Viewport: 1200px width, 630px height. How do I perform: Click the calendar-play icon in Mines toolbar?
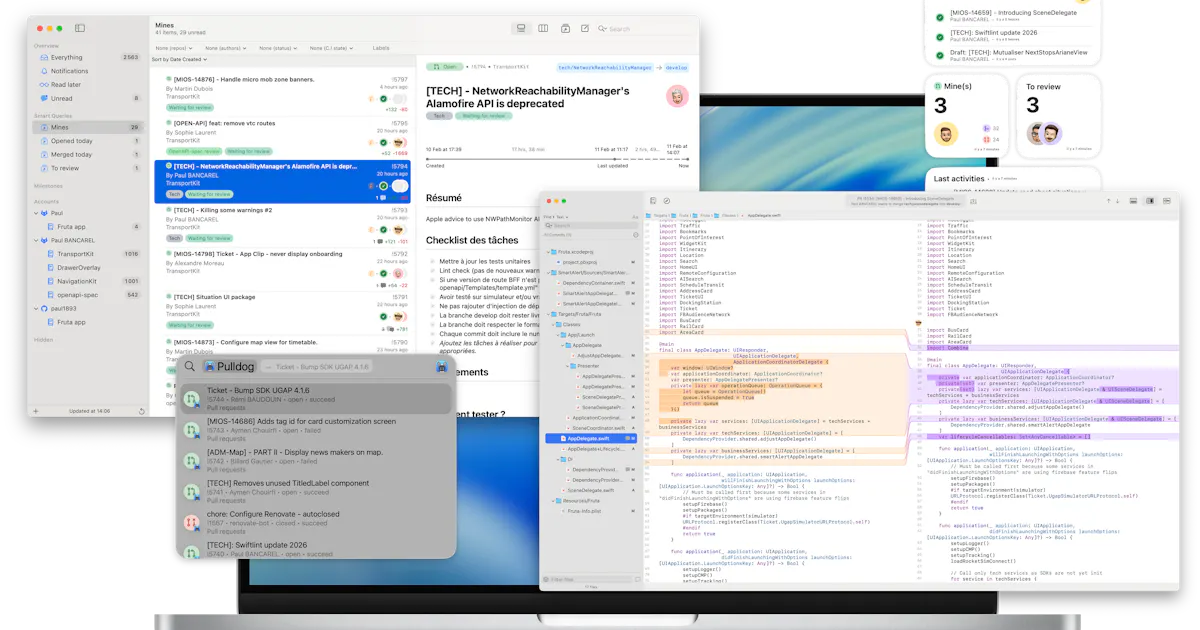pos(566,28)
